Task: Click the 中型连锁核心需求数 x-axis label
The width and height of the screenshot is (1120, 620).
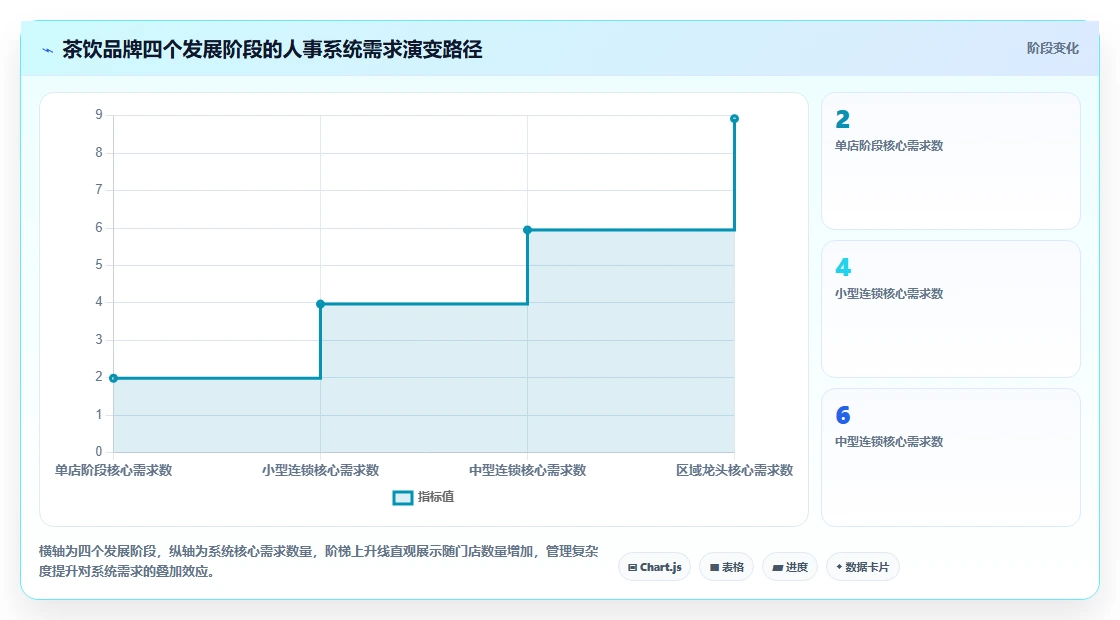Action: [527, 470]
